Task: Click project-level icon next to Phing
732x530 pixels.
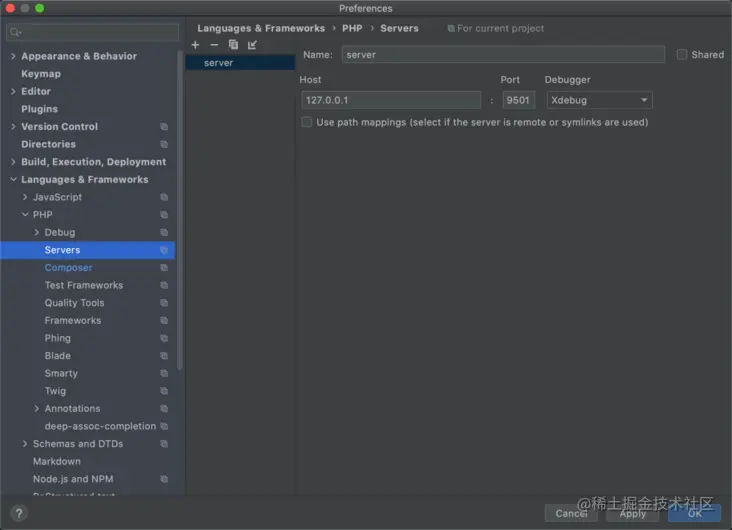Action: [164, 338]
